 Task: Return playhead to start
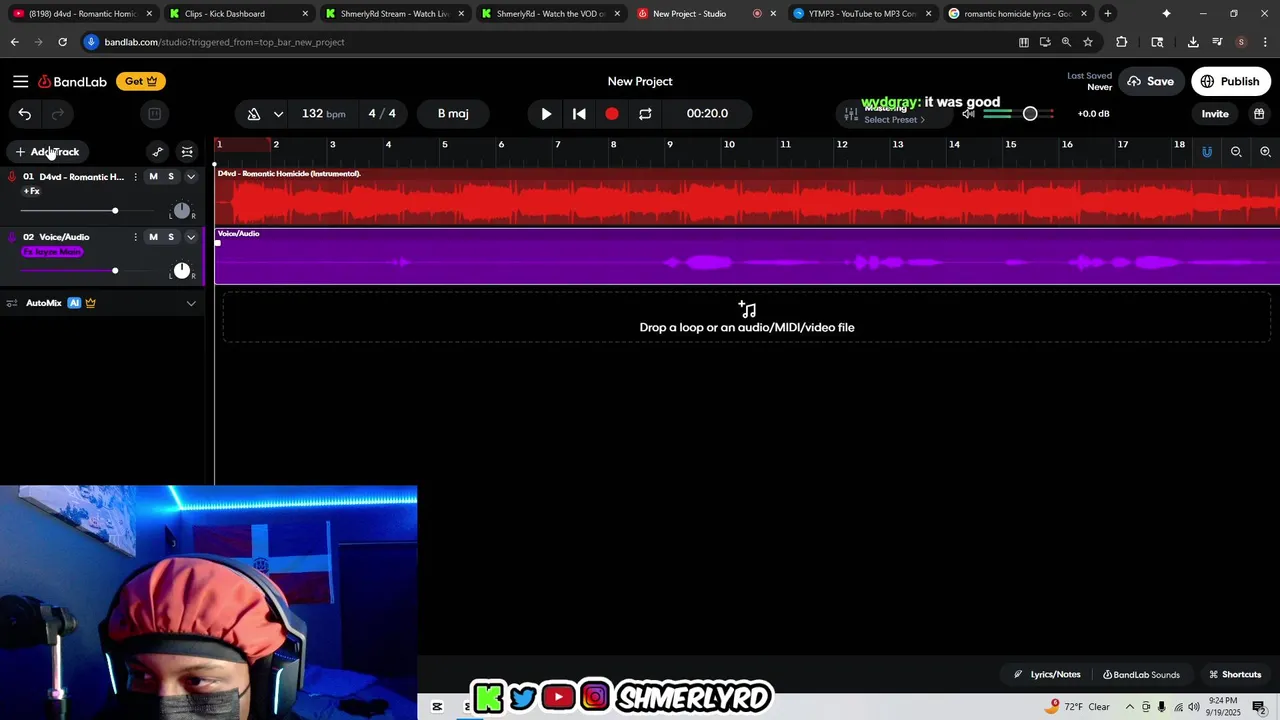[x=579, y=114]
